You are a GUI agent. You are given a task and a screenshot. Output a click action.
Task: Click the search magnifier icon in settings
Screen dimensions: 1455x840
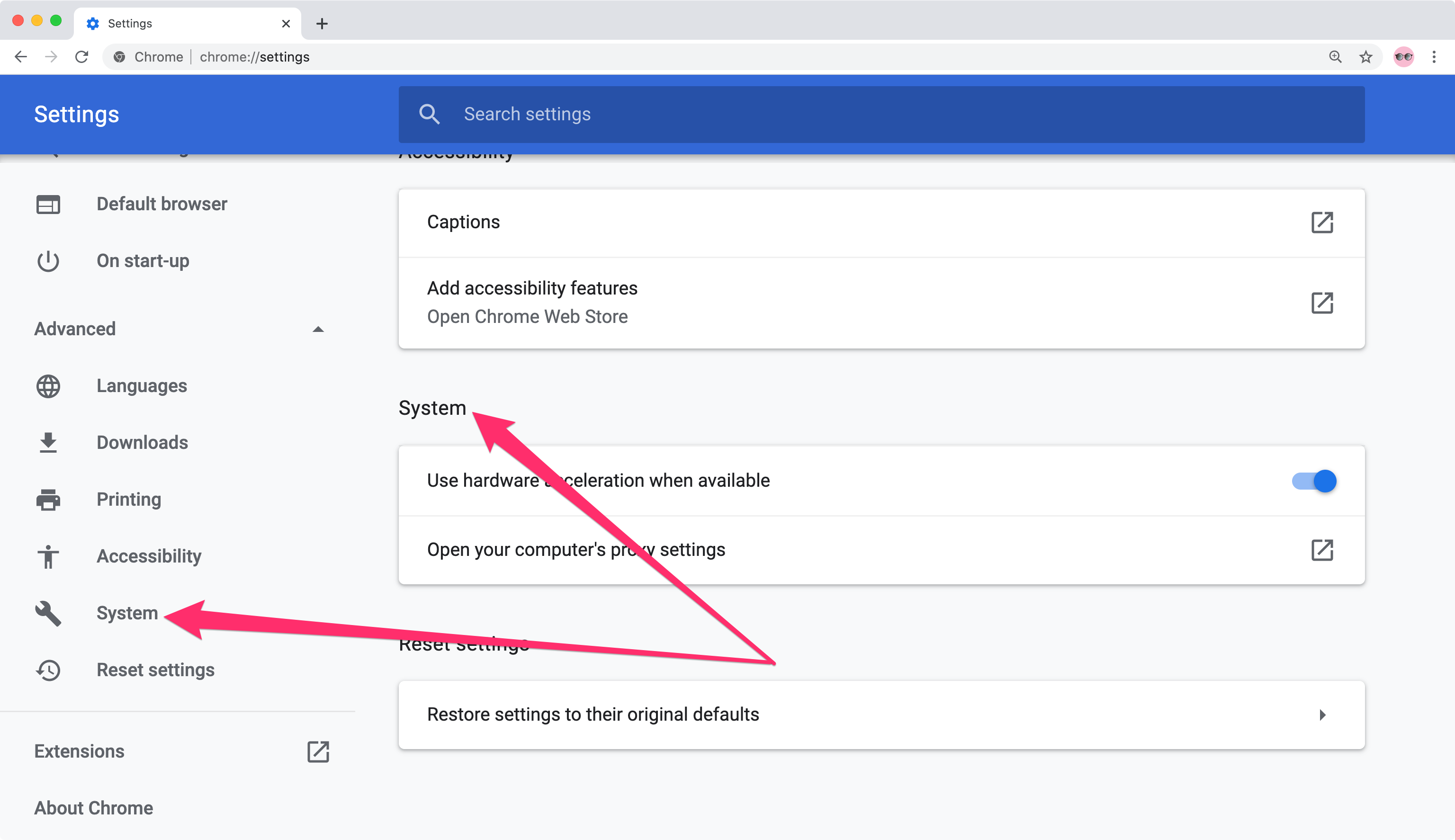(x=429, y=114)
